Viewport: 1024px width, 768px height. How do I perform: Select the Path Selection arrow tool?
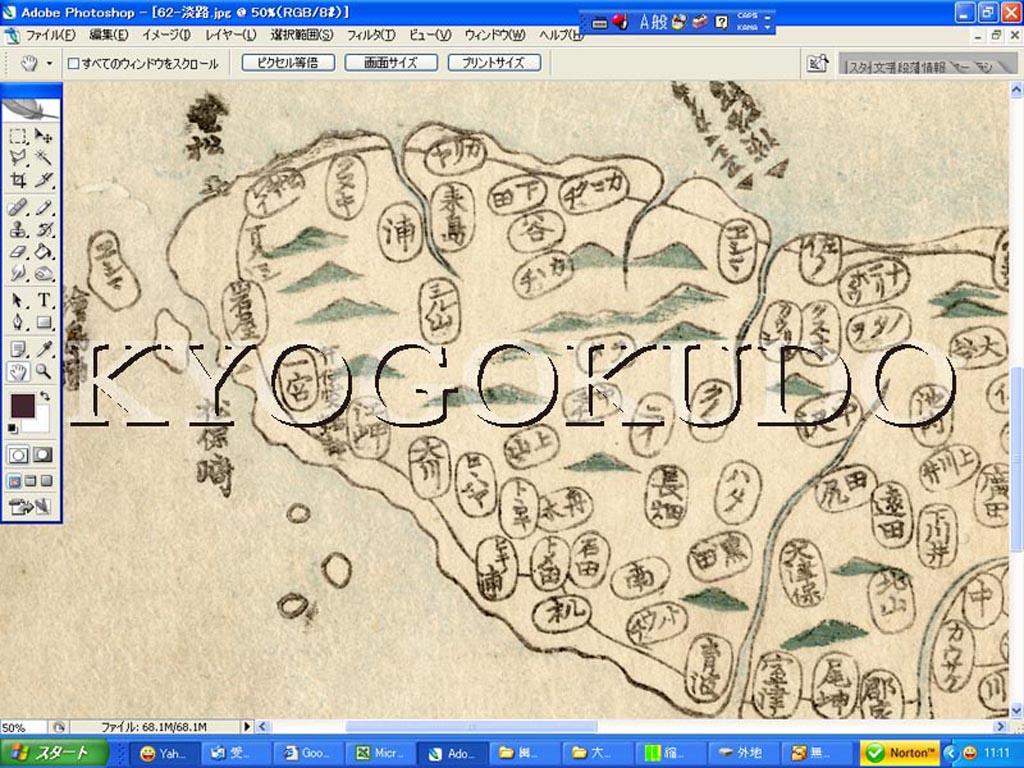(18, 300)
